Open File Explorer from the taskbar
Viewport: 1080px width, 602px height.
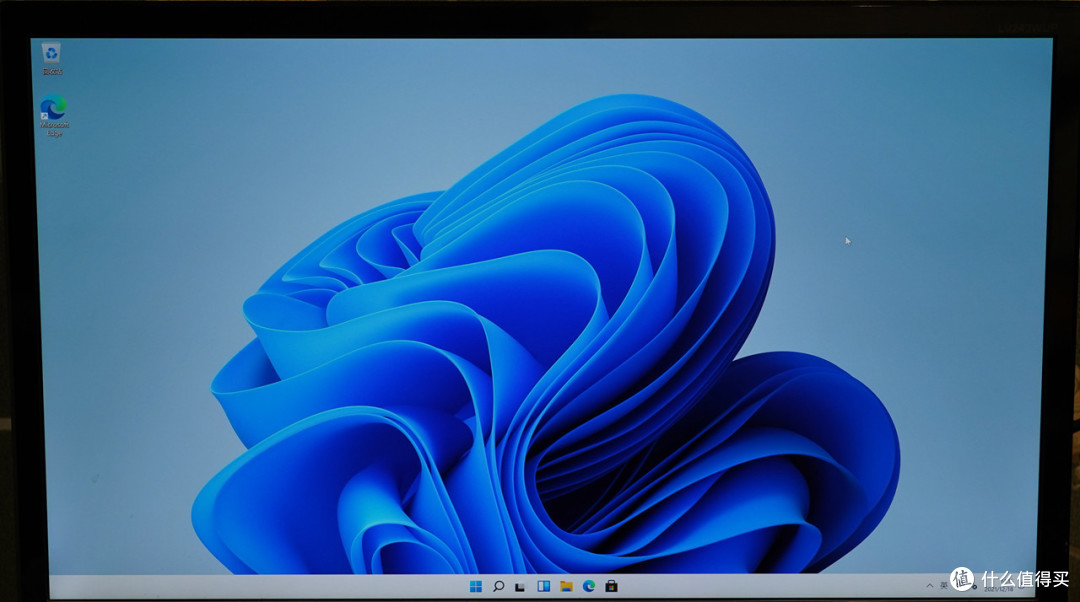[567, 587]
